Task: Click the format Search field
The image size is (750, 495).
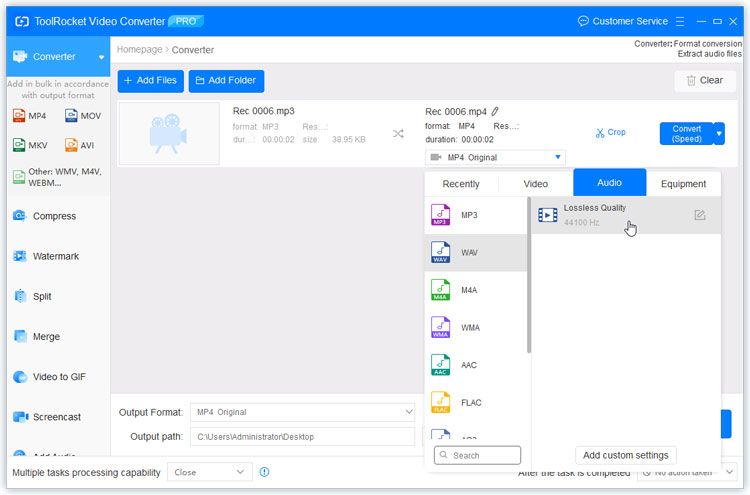Action: coord(477,455)
